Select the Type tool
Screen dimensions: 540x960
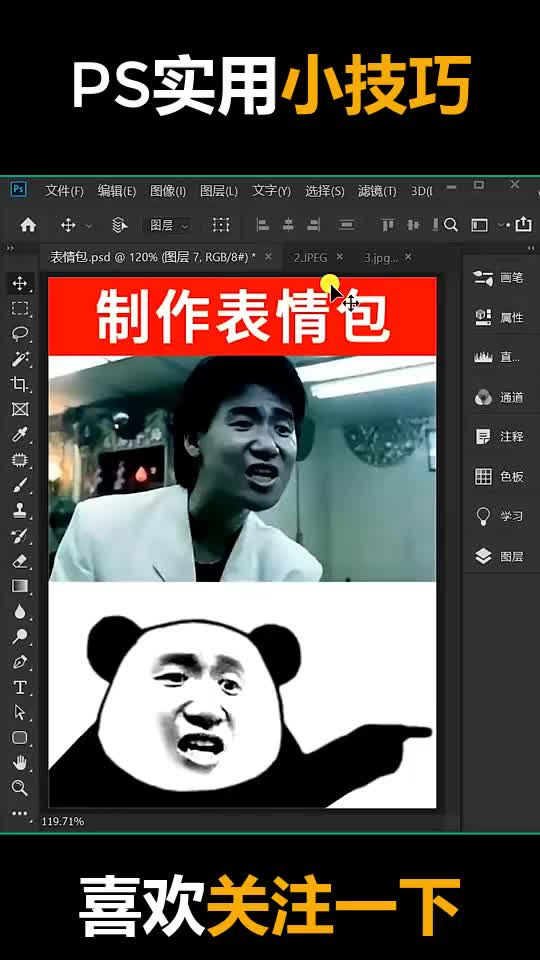(20, 688)
